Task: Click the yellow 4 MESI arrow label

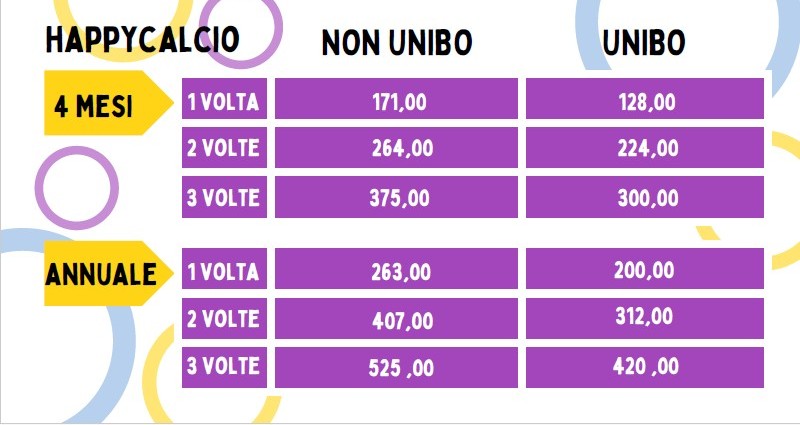Action: pos(109,103)
